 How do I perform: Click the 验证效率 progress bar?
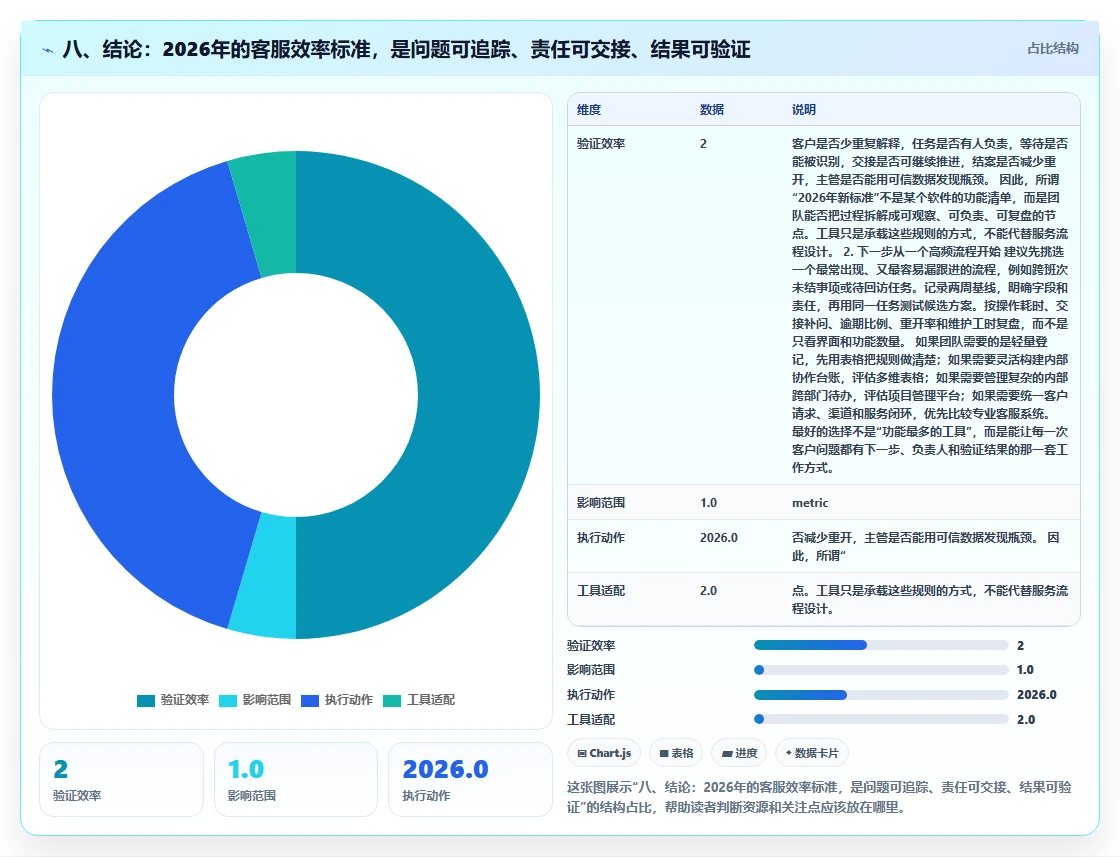pyautogui.click(x=881, y=645)
